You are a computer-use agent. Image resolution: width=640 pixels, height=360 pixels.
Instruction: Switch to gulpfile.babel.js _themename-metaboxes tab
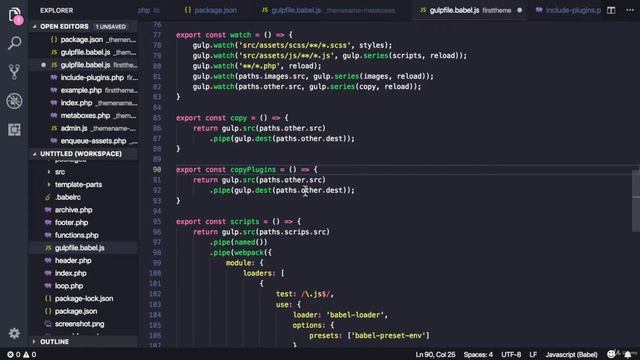329,10
